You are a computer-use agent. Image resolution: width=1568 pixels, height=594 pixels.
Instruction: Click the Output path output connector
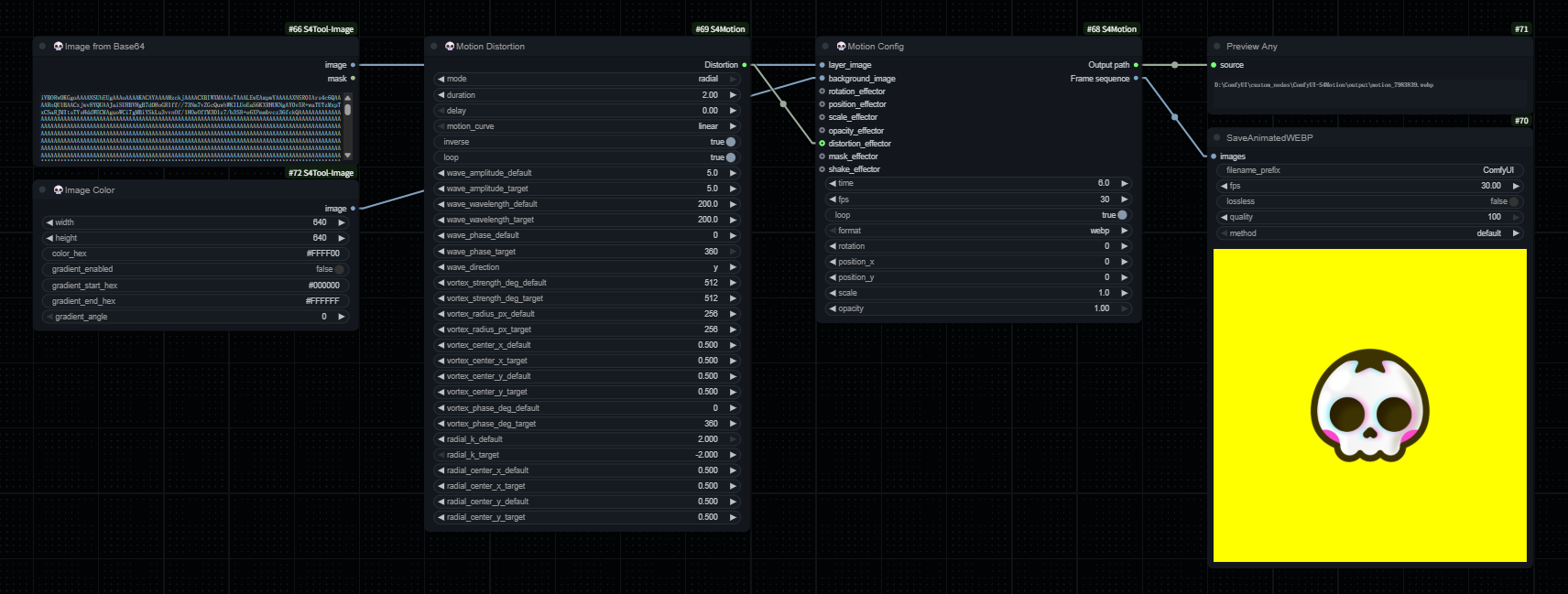coord(1136,65)
